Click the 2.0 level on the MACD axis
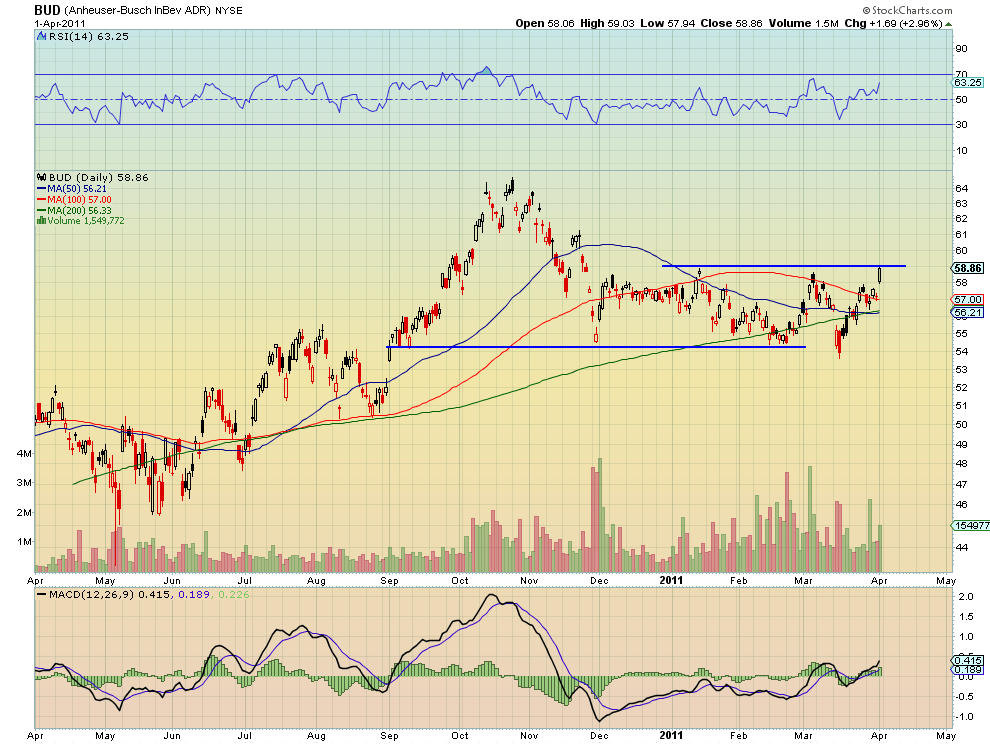The image size is (990, 744). point(966,596)
